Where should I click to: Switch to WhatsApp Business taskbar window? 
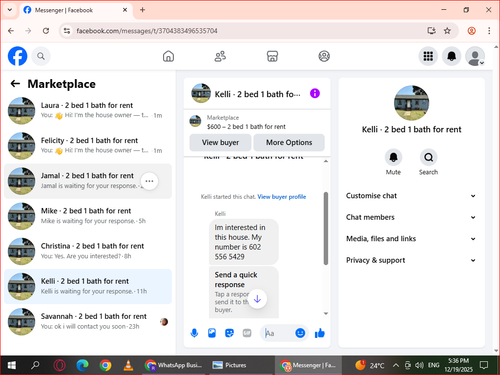pyautogui.click(x=173, y=365)
